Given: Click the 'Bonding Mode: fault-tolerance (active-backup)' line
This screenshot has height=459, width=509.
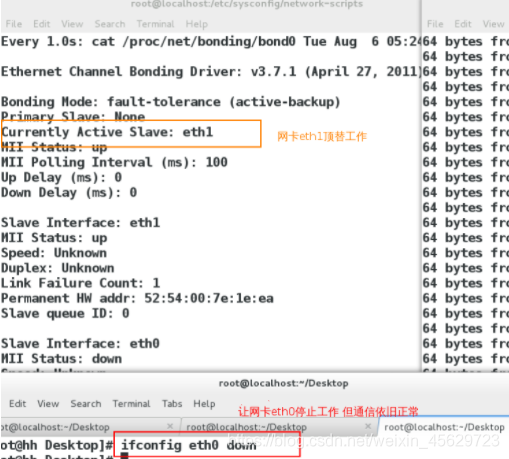Looking at the screenshot, I should pyautogui.click(x=171, y=102).
